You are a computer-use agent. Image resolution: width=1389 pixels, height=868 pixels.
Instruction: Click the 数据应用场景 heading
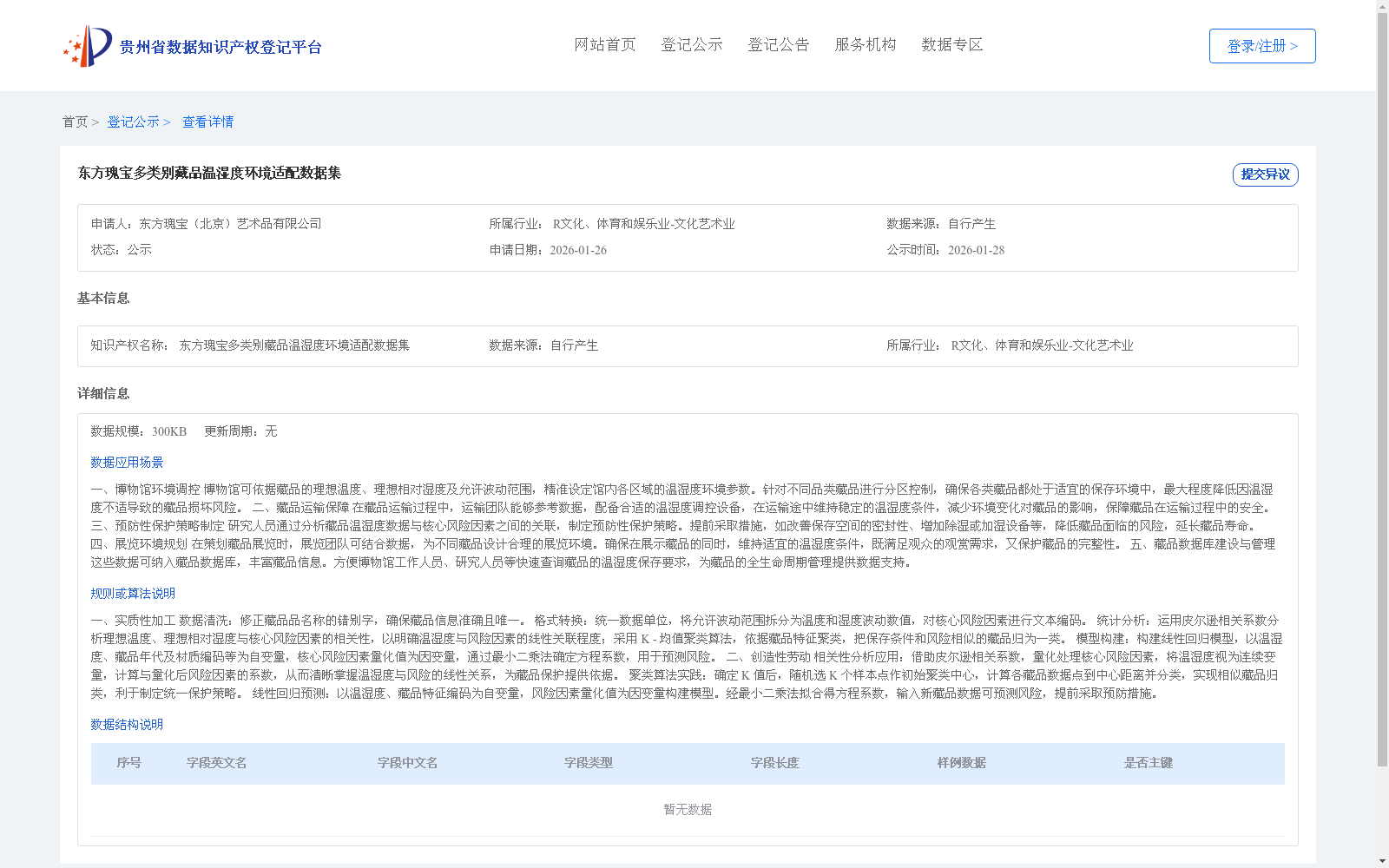[x=127, y=463]
